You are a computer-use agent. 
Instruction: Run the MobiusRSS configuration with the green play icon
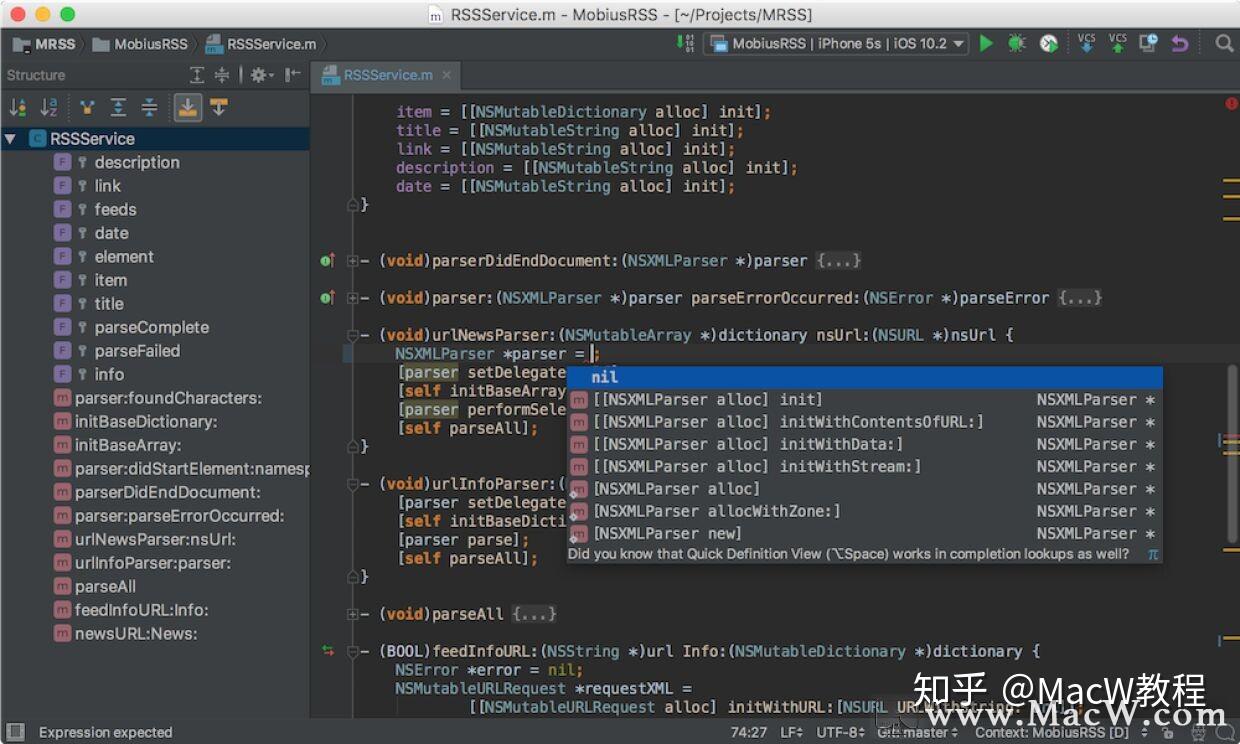[x=986, y=43]
